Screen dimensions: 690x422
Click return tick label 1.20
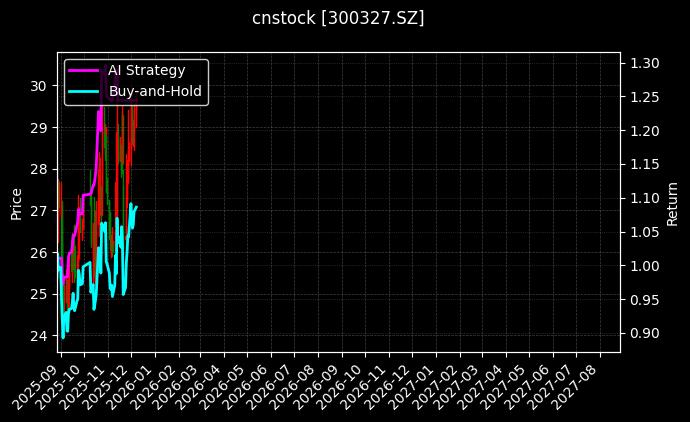point(645,131)
